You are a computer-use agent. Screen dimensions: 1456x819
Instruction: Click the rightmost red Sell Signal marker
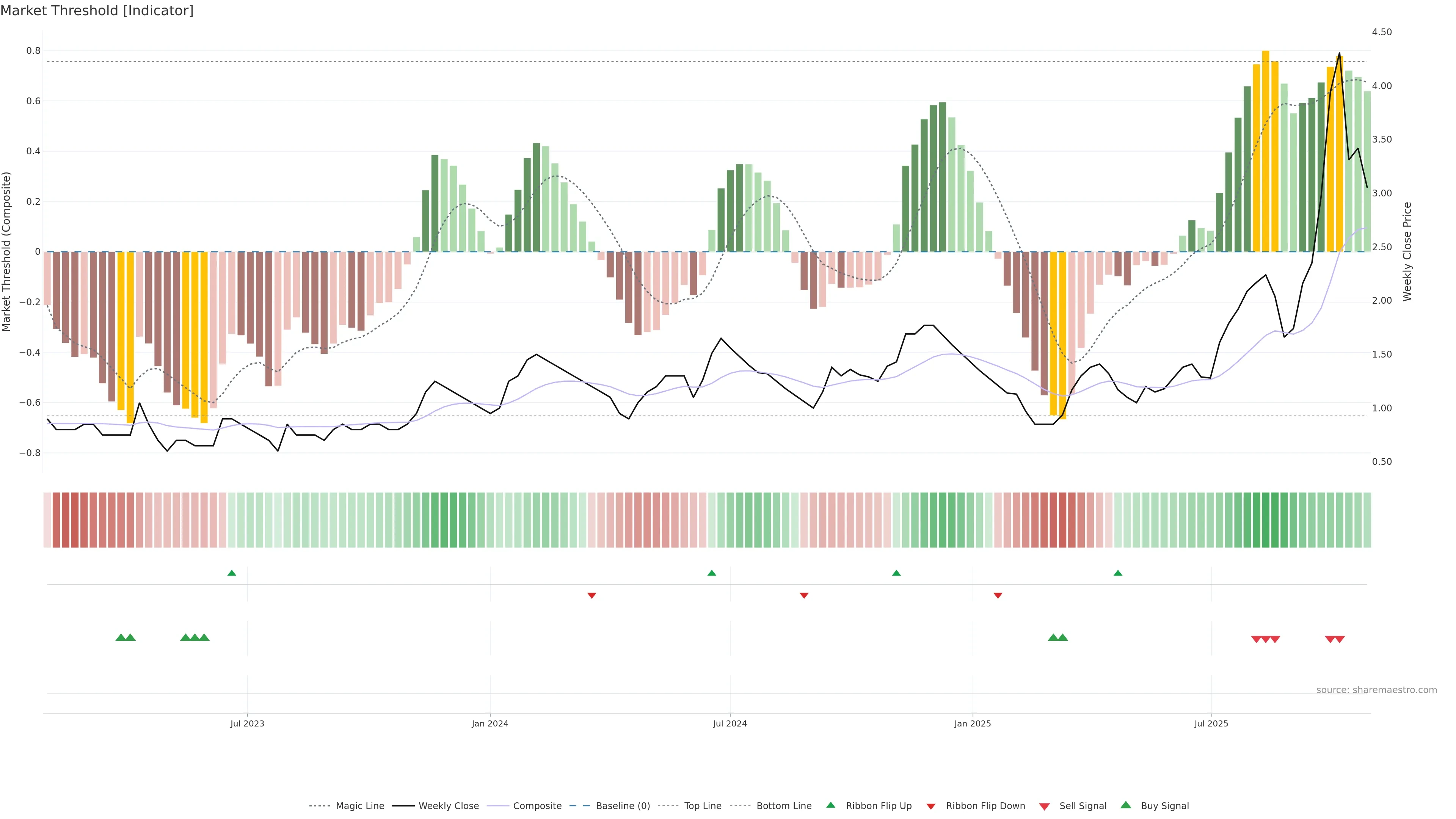pyautogui.click(x=1340, y=639)
